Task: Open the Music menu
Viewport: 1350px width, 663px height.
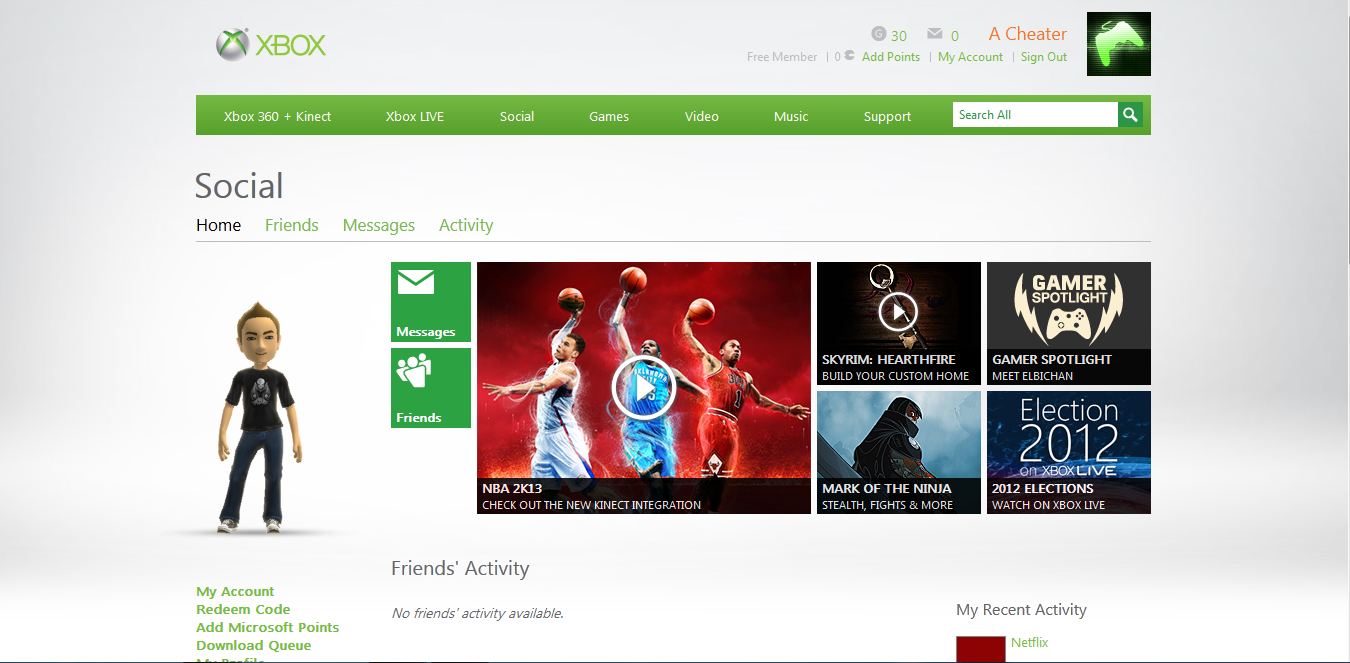Action: 791,116
